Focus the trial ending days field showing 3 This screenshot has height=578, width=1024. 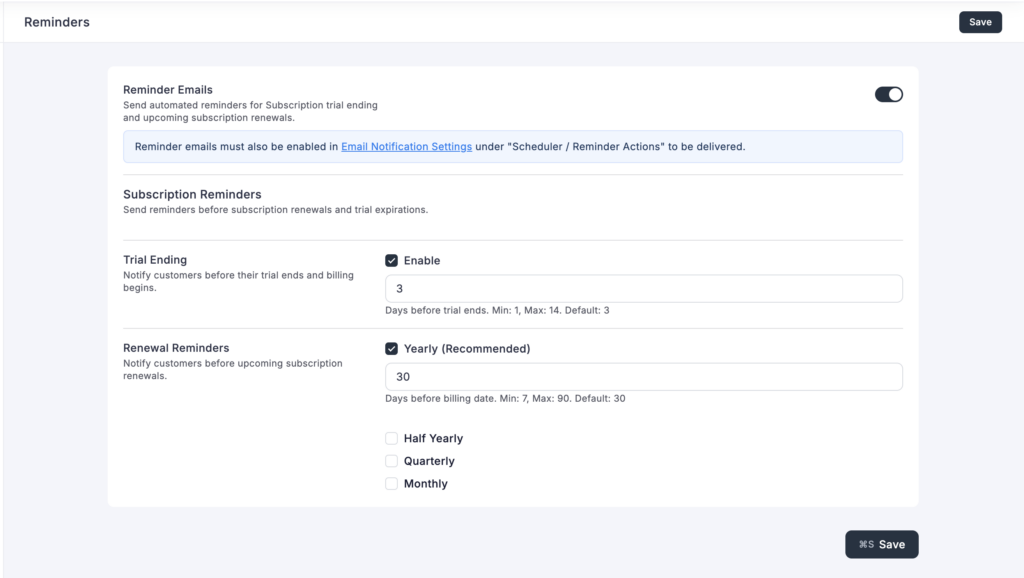click(x=643, y=289)
